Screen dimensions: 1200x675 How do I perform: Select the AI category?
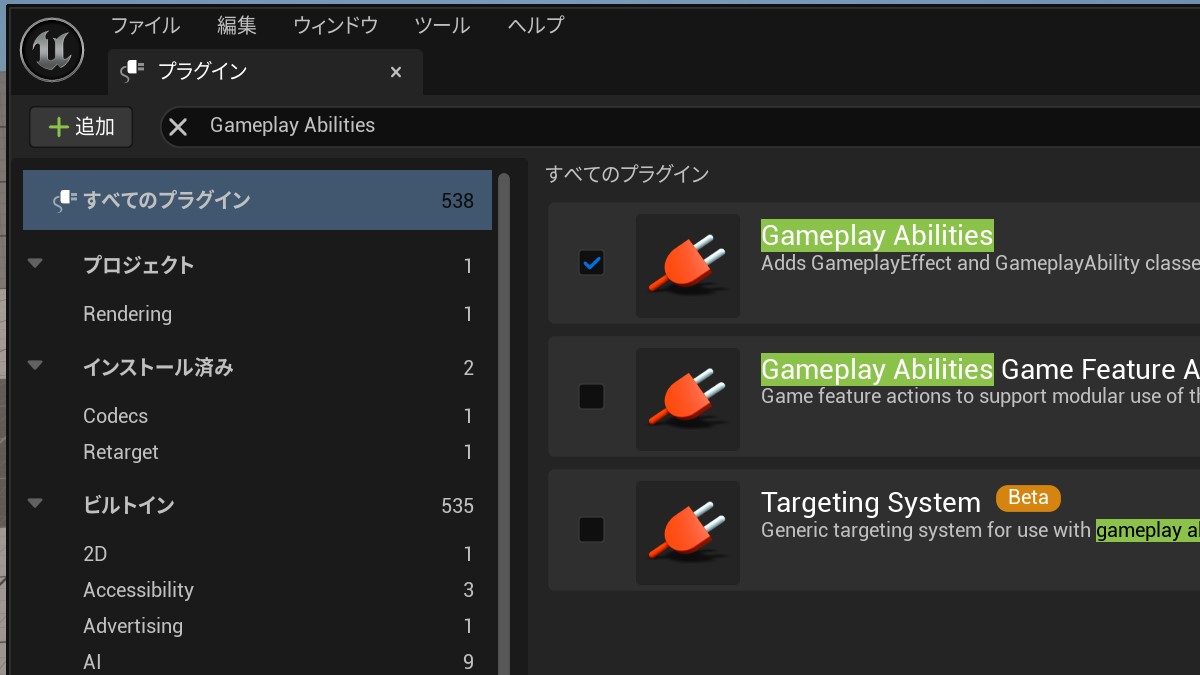pyautogui.click(x=92, y=662)
